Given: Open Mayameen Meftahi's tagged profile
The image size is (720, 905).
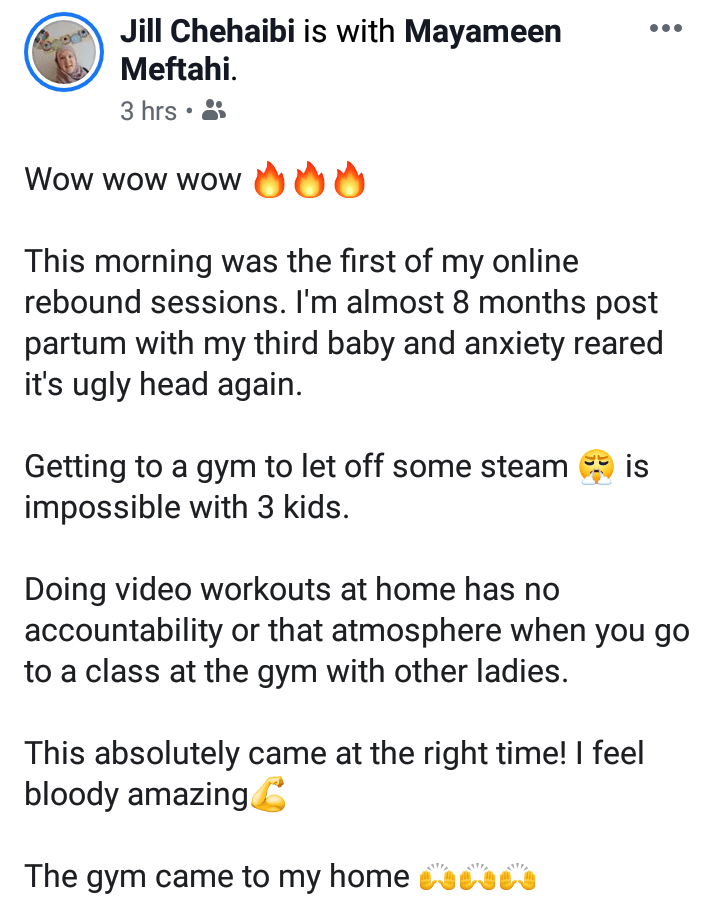Looking at the screenshot, I should click(340, 50).
